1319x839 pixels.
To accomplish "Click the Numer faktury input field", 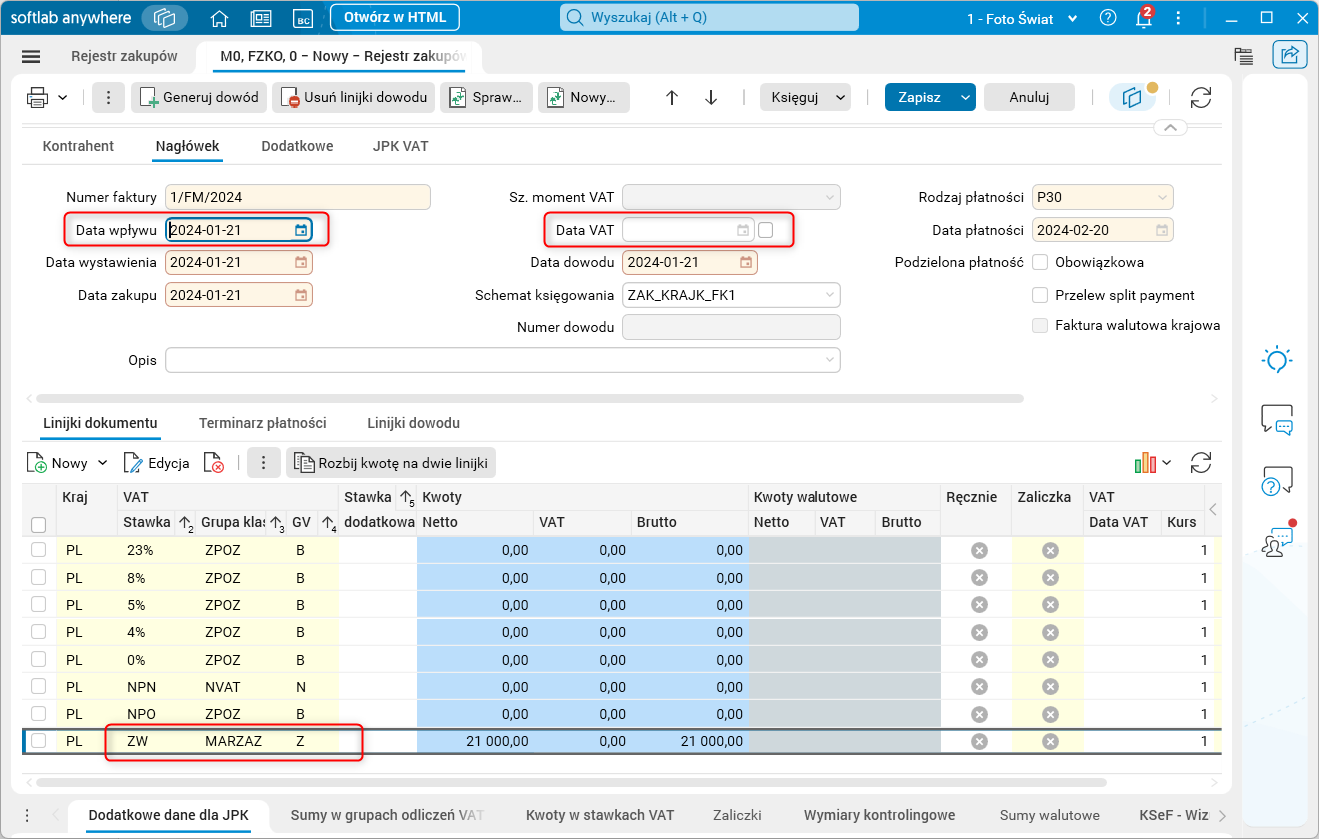I will (x=297, y=197).
